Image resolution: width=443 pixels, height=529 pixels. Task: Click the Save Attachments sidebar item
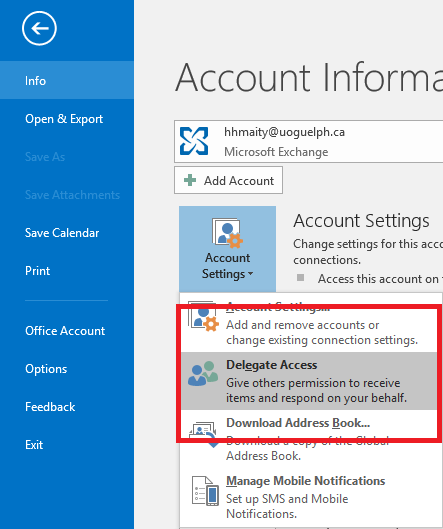pos(73,195)
